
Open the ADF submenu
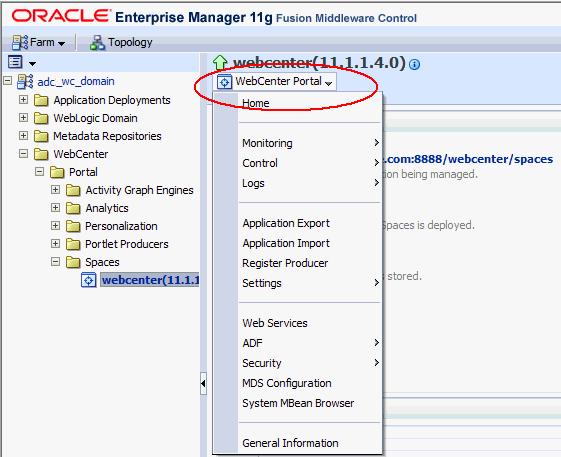310,343
